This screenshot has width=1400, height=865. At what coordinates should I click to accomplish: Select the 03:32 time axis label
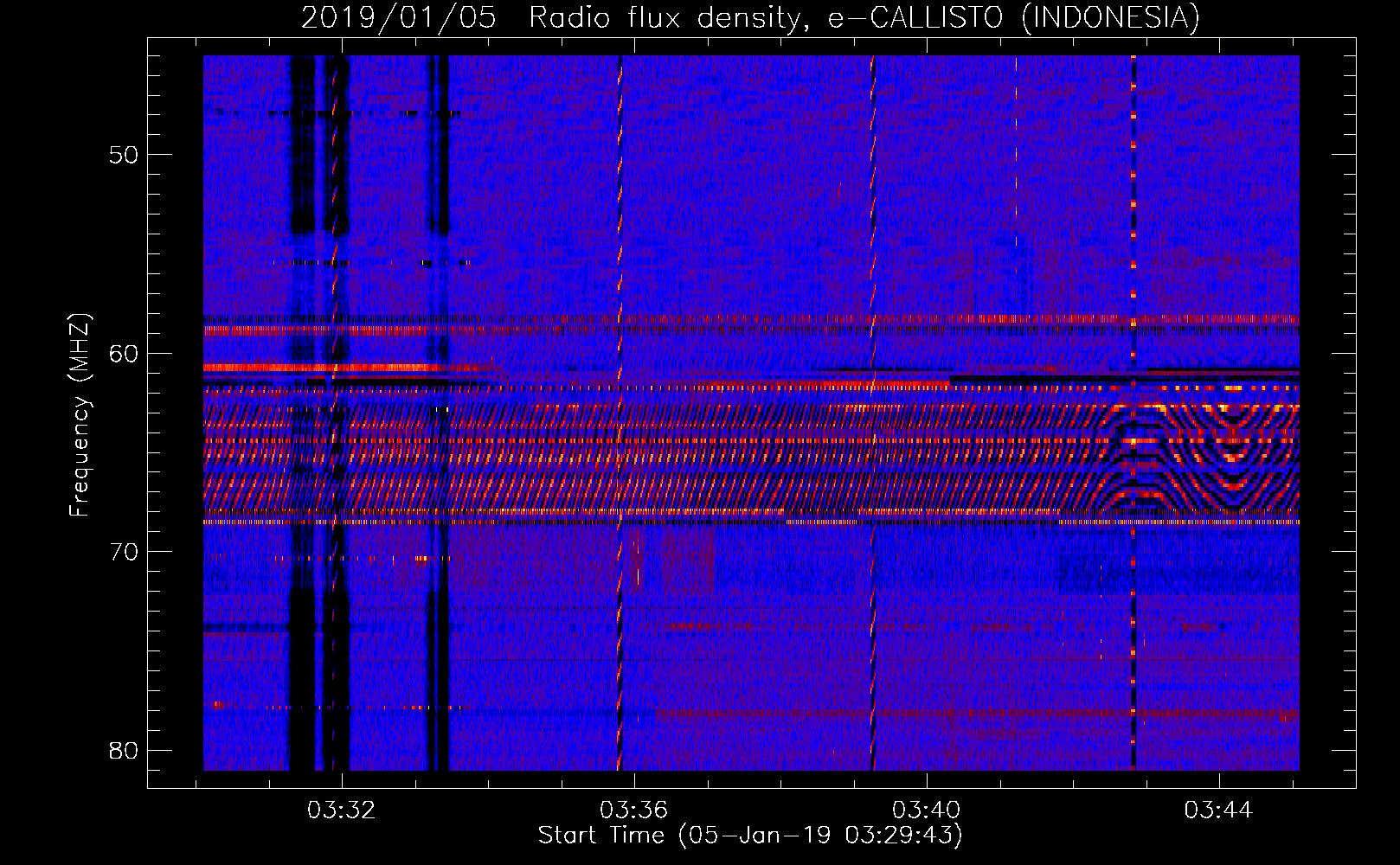tap(342, 811)
